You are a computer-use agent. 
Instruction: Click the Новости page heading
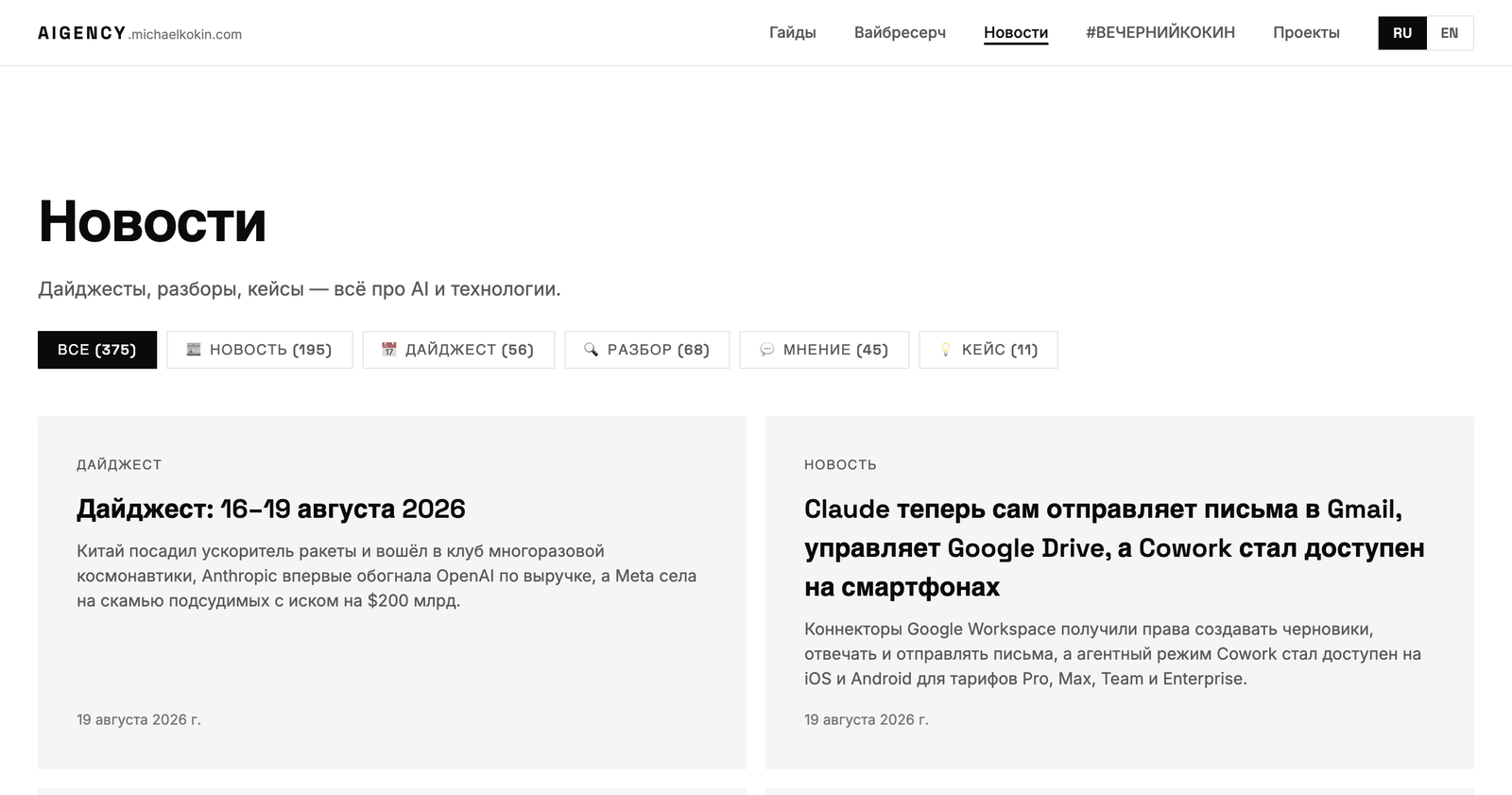pos(152,222)
